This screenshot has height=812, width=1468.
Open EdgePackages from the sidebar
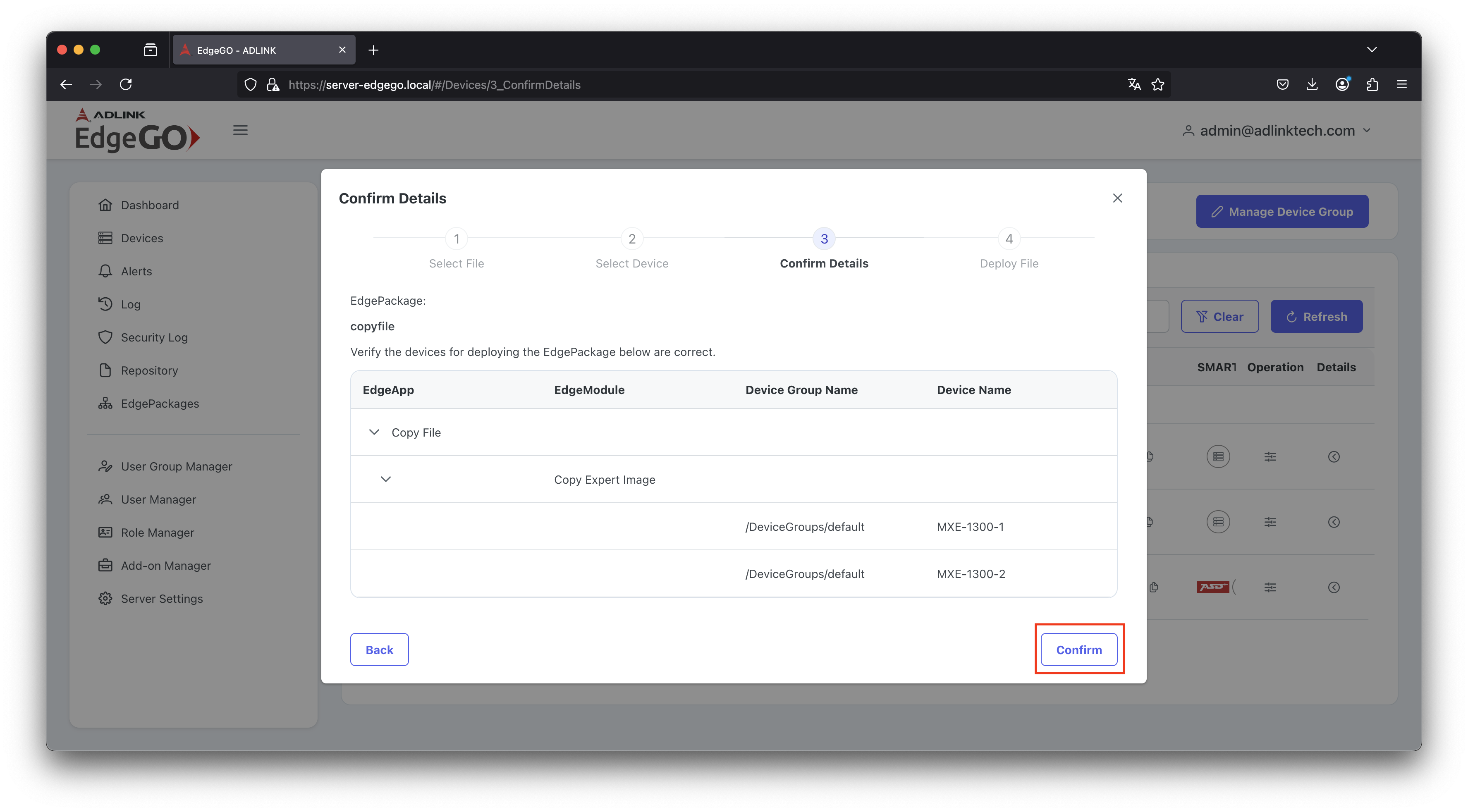point(159,404)
